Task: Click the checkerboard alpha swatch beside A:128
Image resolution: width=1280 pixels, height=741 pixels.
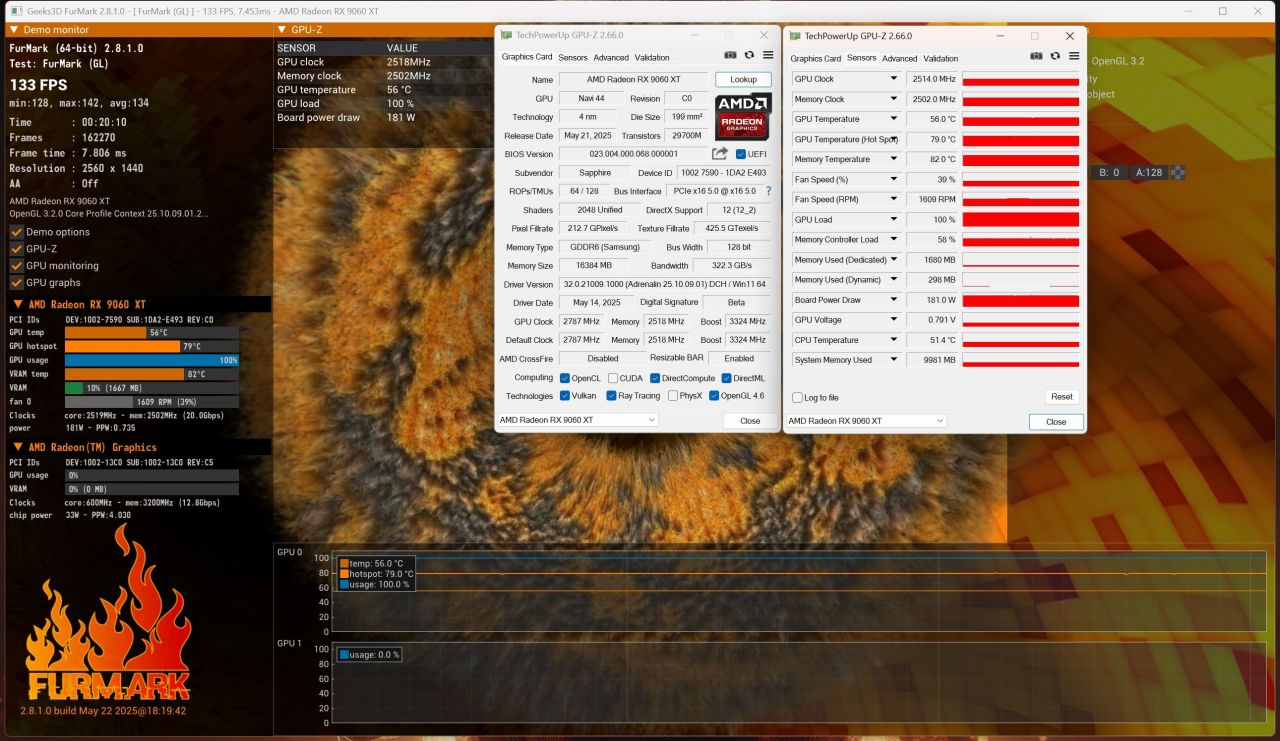Action: pyautogui.click(x=1179, y=172)
